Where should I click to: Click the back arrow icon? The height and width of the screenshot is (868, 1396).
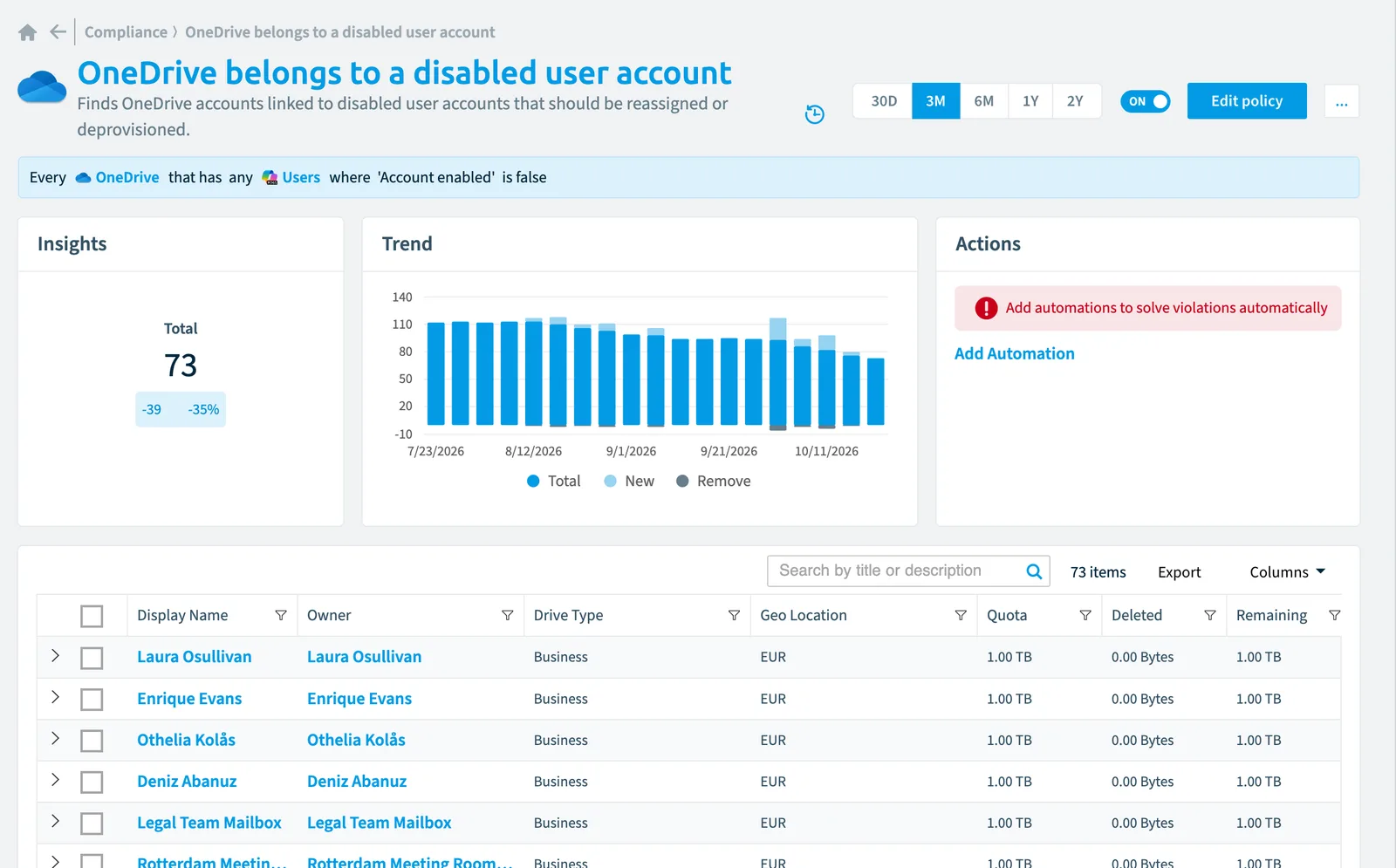click(x=58, y=32)
